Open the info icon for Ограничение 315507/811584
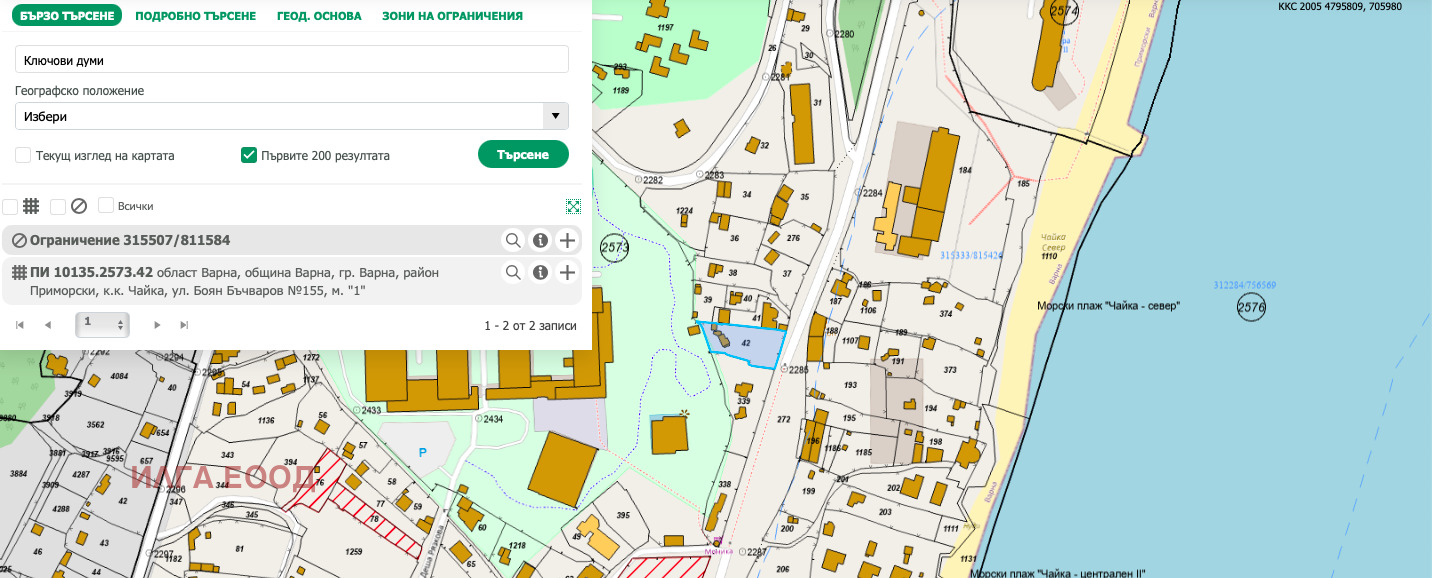Screen dimensions: 1432x578 (540, 240)
